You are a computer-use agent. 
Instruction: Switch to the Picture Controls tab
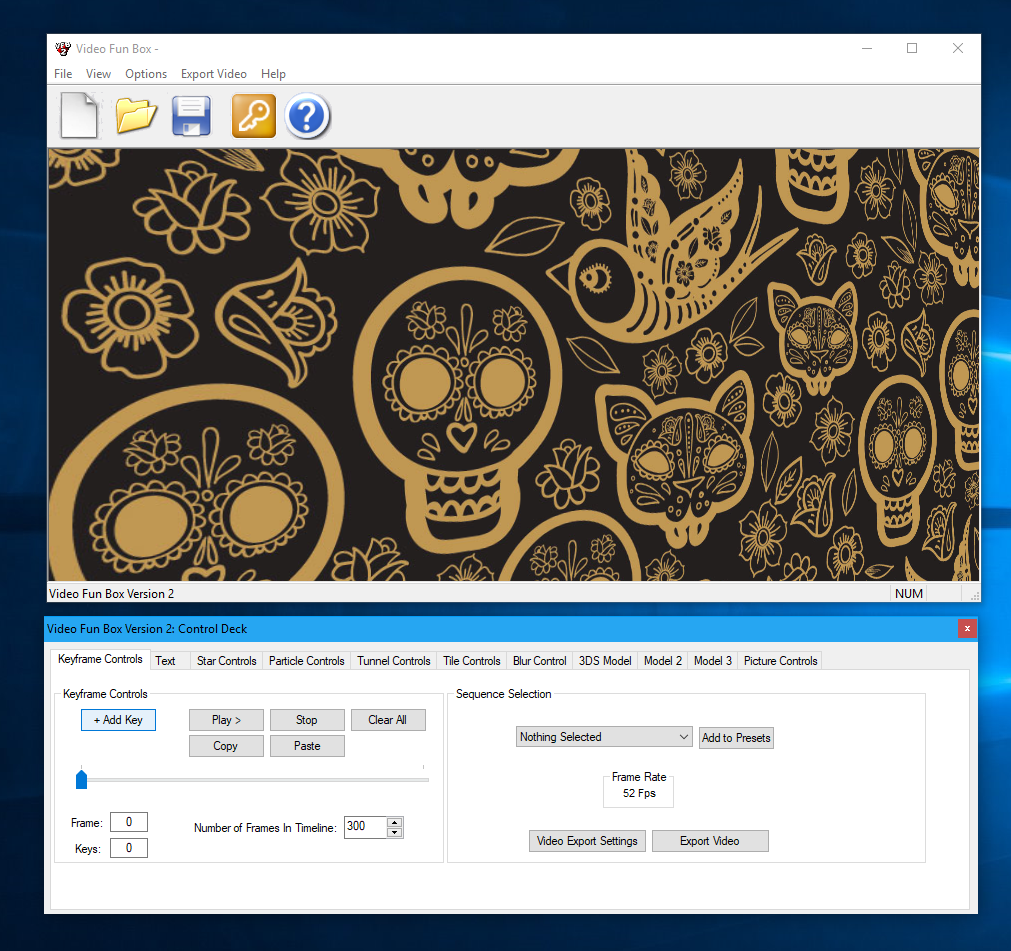(x=780, y=661)
